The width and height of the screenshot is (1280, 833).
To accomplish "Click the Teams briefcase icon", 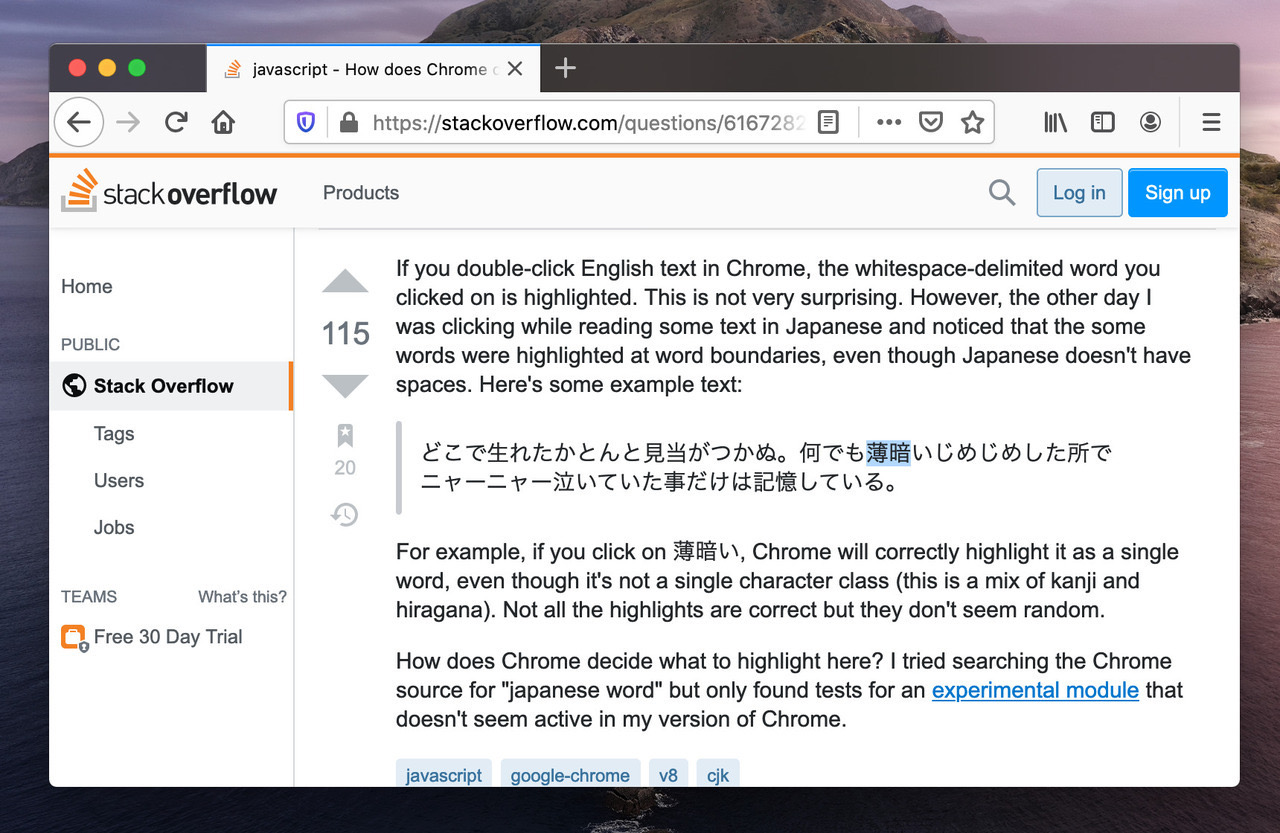I will [x=74, y=637].
